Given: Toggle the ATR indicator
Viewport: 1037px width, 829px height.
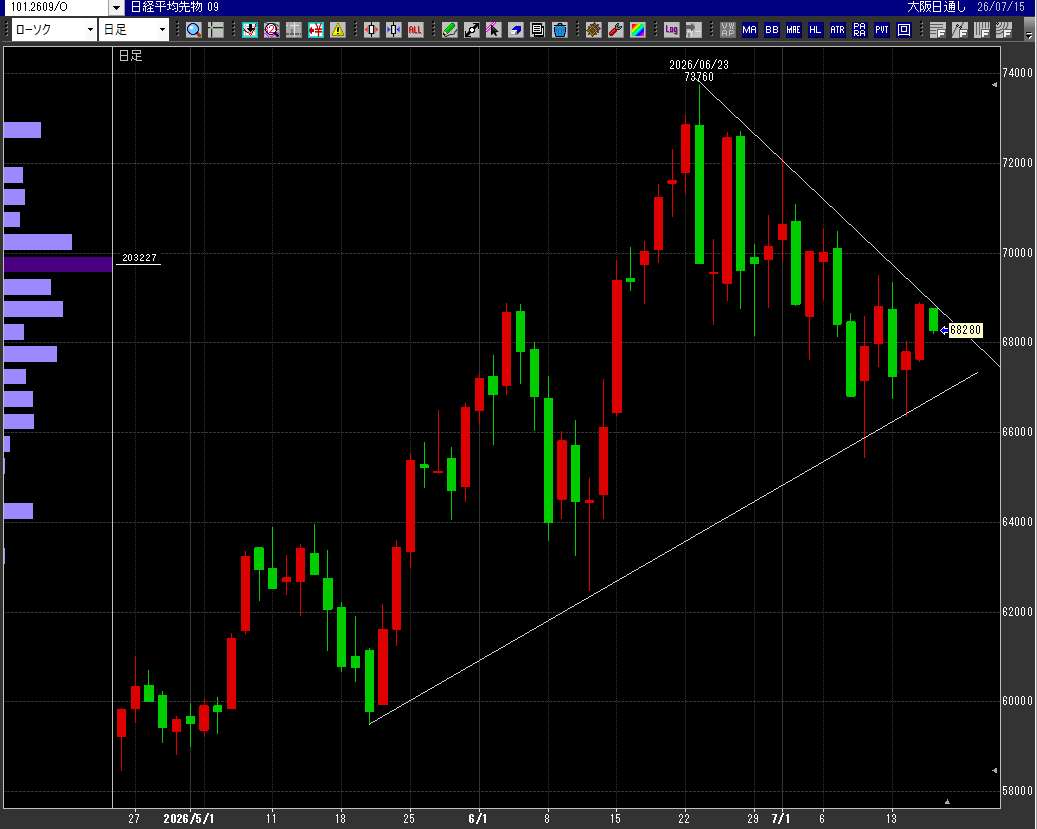Looking at the screenshot, I should (837, 30).
